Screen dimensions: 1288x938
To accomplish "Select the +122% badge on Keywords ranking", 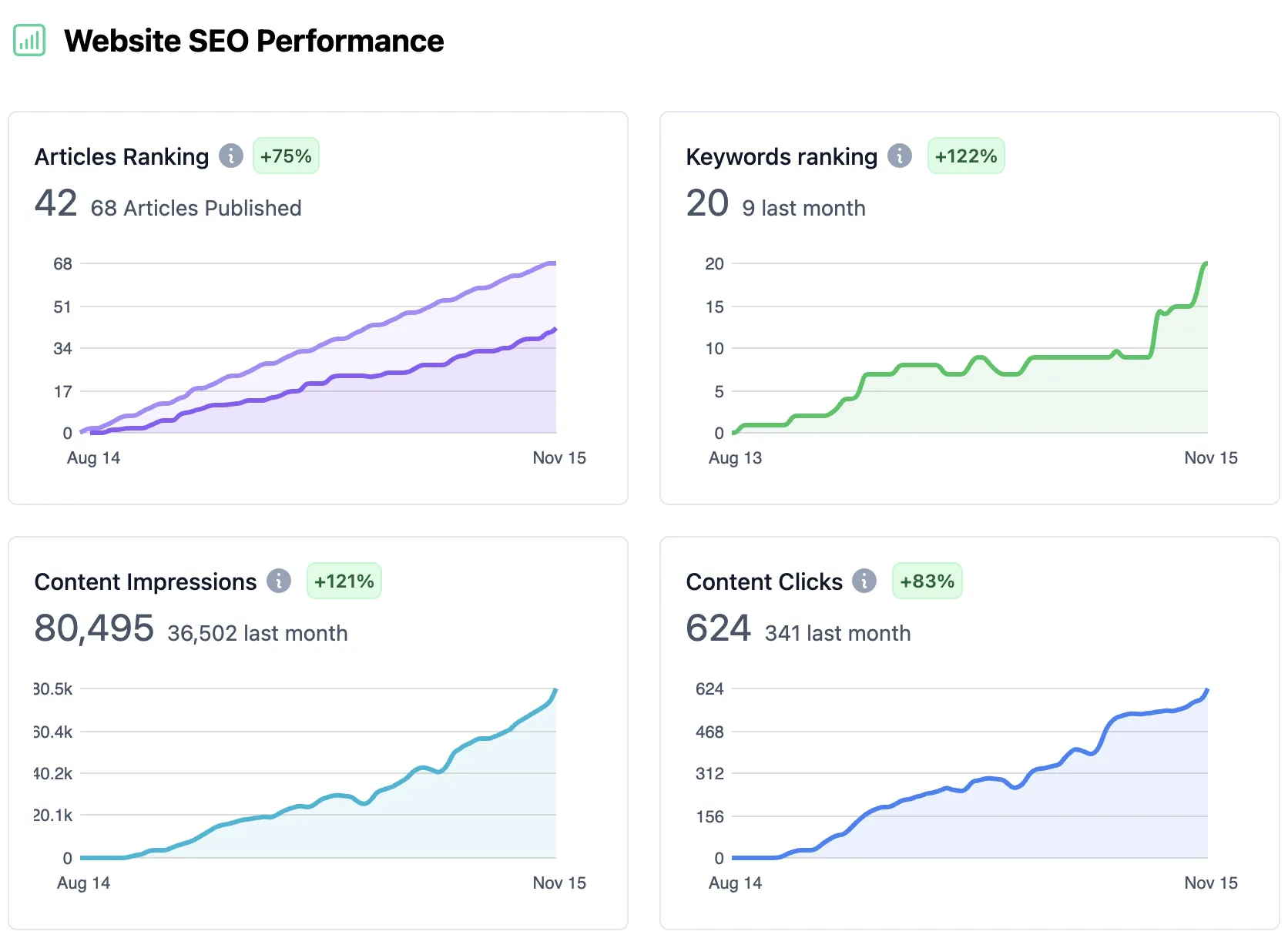I will [x=965, y=156].
